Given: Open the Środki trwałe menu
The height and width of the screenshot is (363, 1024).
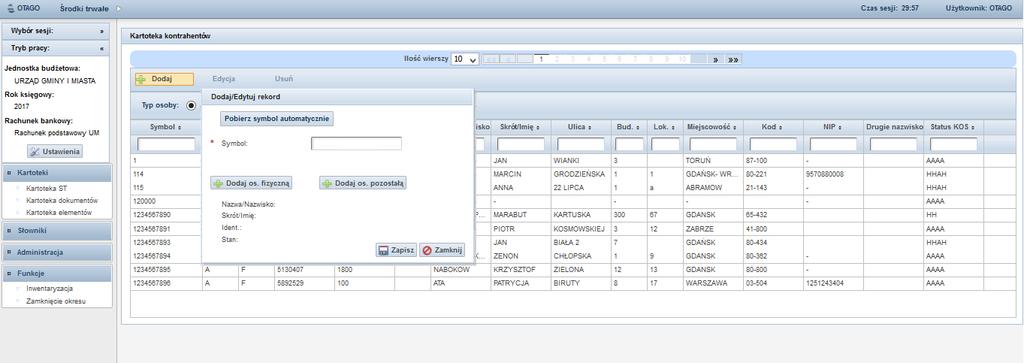Looking at the screenshot, I should (x=84, y=8).
